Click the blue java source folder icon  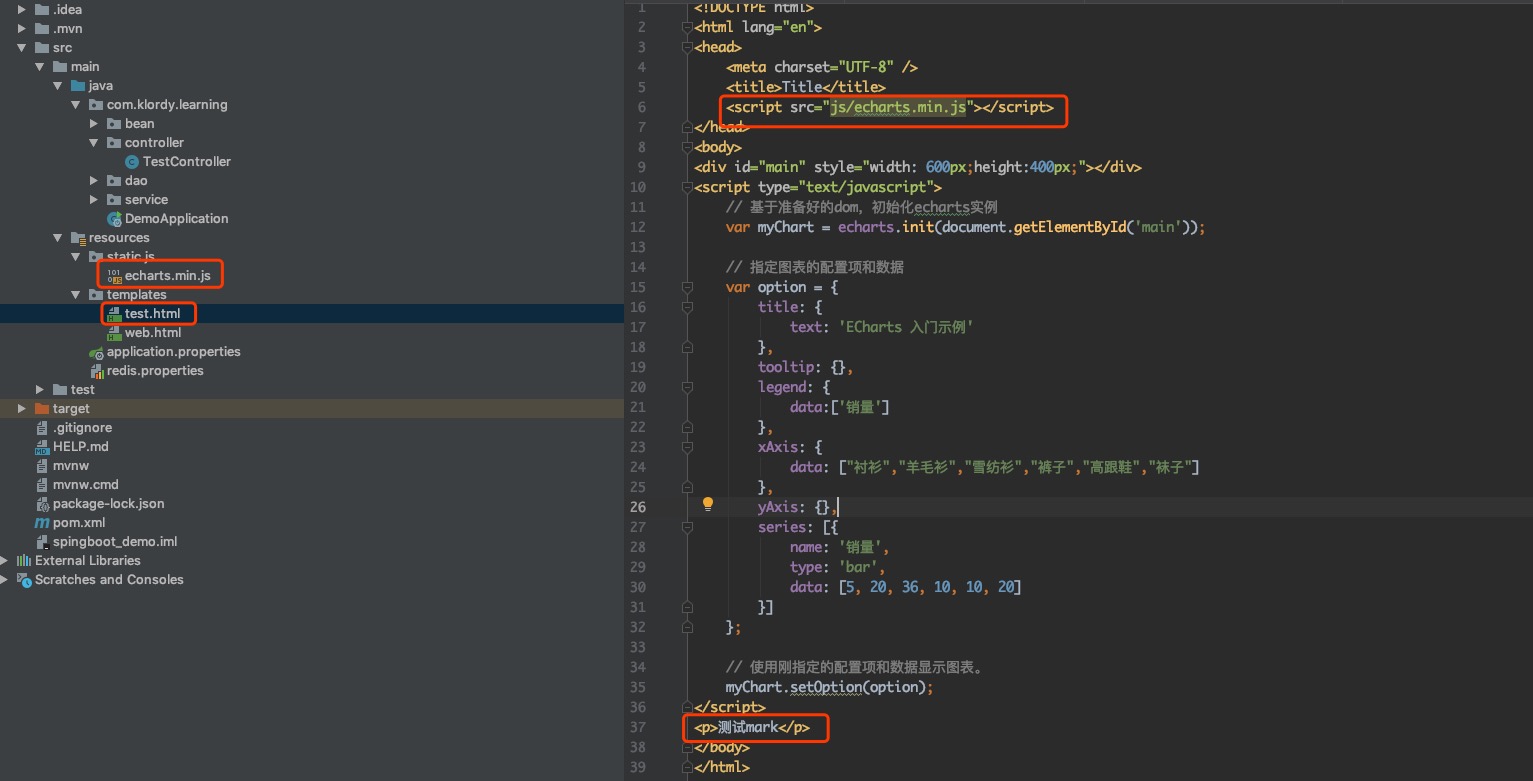[x=78, y=86]
